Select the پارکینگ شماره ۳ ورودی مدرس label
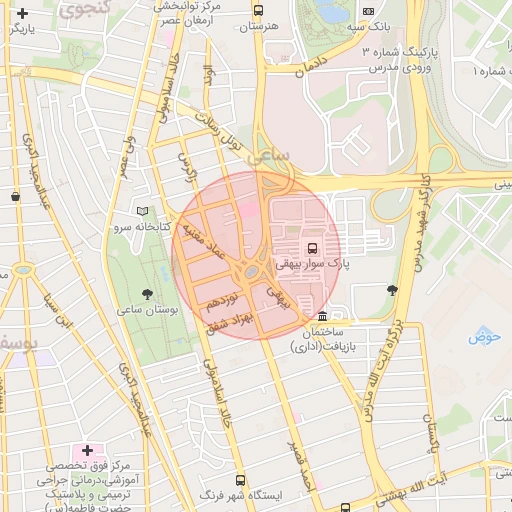 point(400,60)
